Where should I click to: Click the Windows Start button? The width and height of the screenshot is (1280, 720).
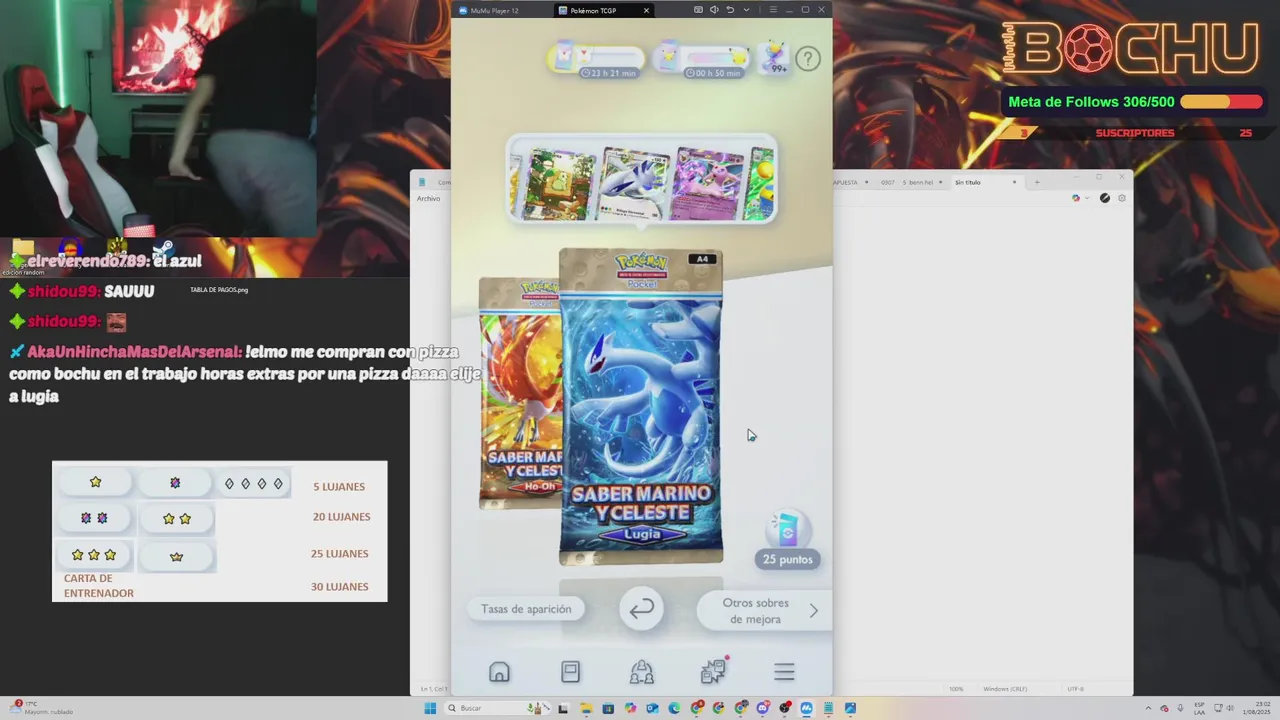click(430, 708)
